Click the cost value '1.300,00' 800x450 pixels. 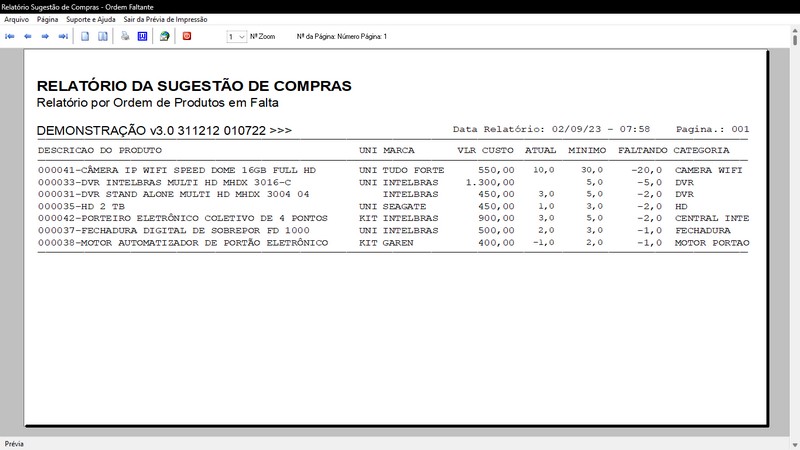(x=490, y=182)
